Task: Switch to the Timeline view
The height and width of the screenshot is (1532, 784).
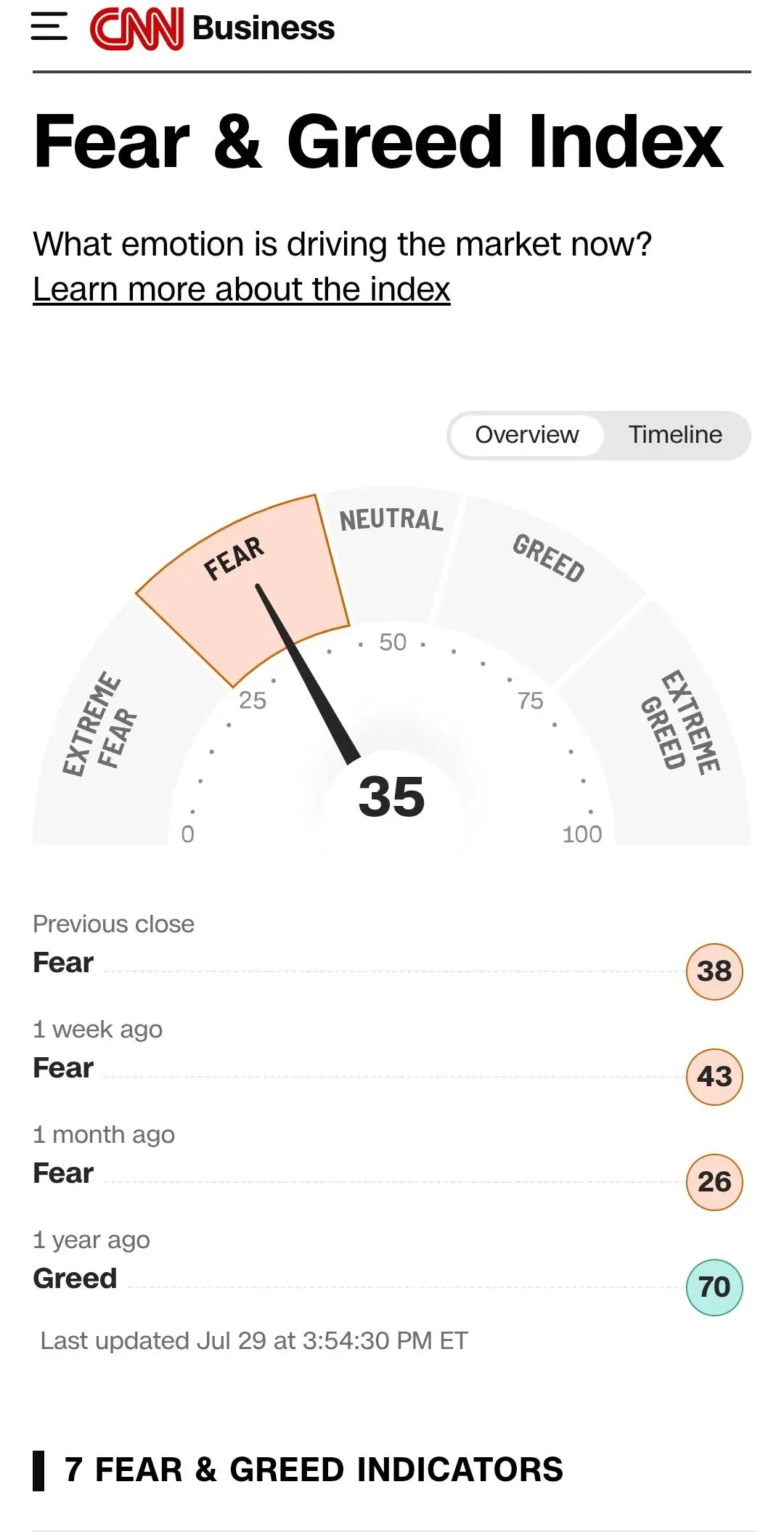Action: tap(675, 435)
